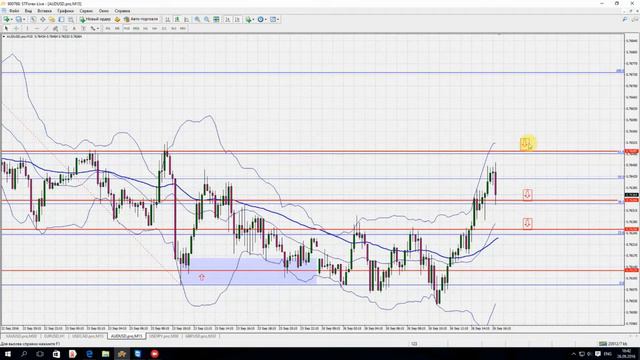Image resolution: width=640 pixels, height=360 pixels.
Task: Select the Text Label tool
Action: pos(84,28)
